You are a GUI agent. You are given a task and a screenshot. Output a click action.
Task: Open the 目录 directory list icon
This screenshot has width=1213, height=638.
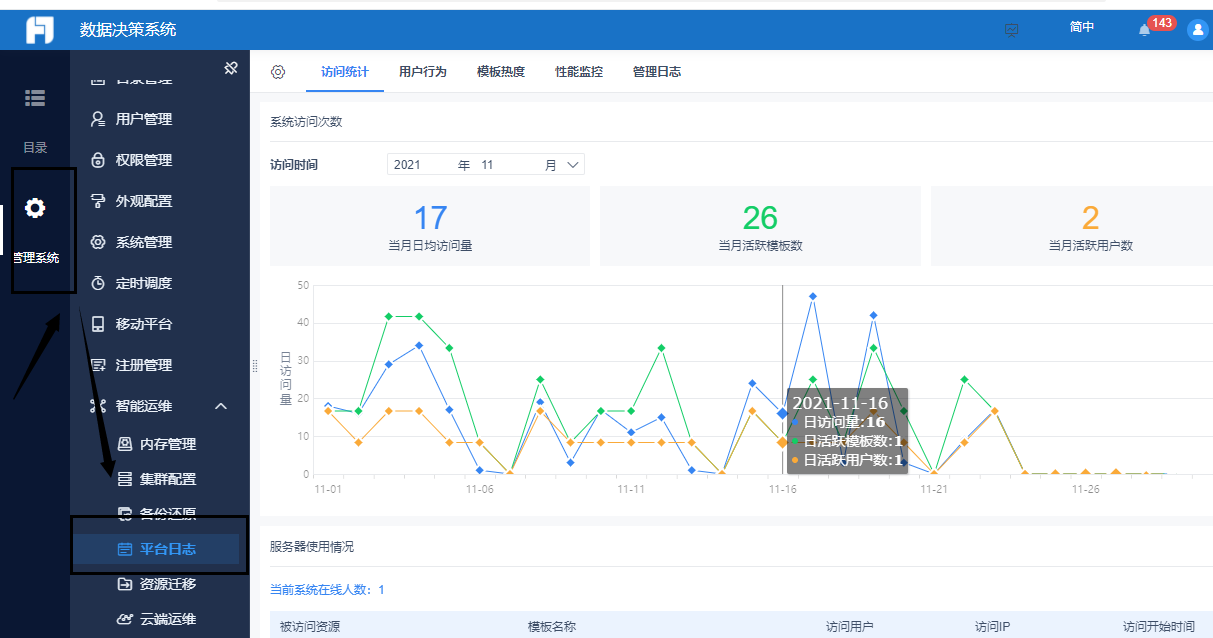point(35,98)
